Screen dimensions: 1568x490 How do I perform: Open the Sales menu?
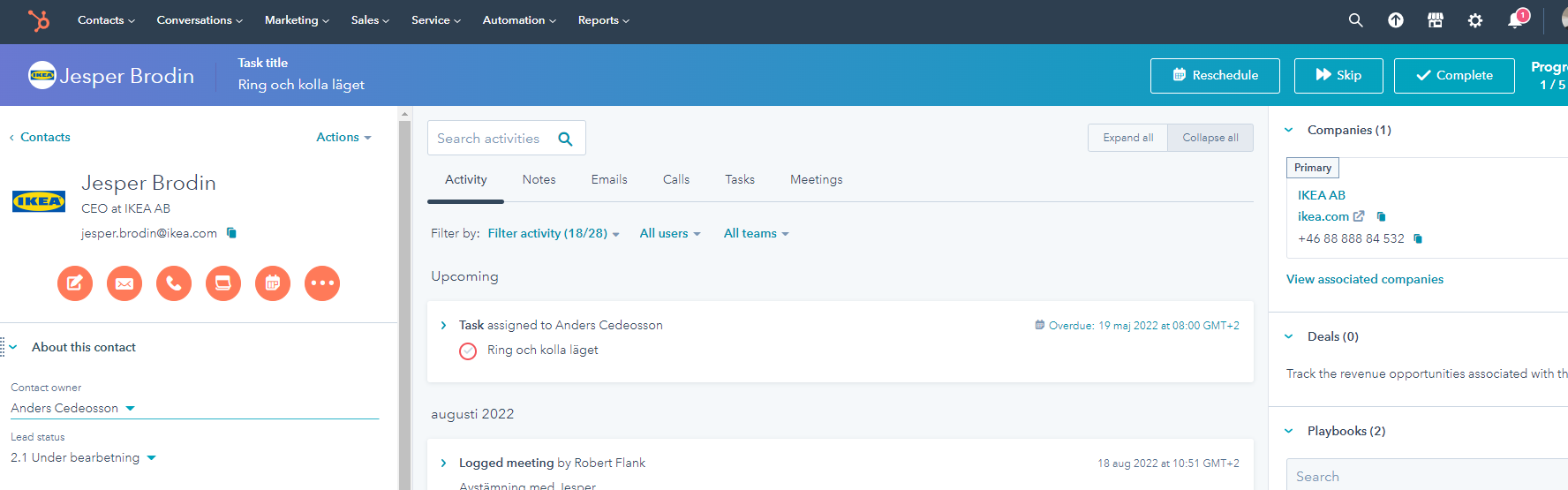coord(370,20)
